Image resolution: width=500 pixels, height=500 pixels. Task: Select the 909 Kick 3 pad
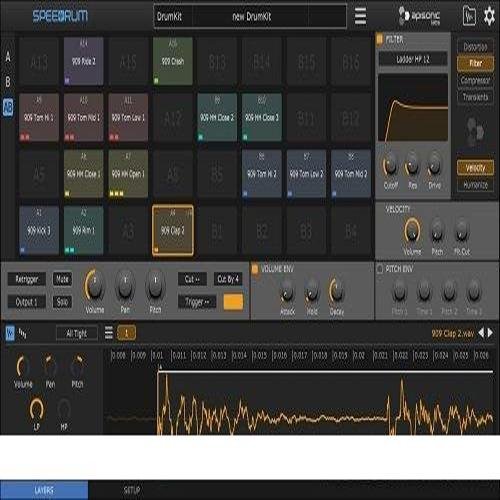pos(39,231)
